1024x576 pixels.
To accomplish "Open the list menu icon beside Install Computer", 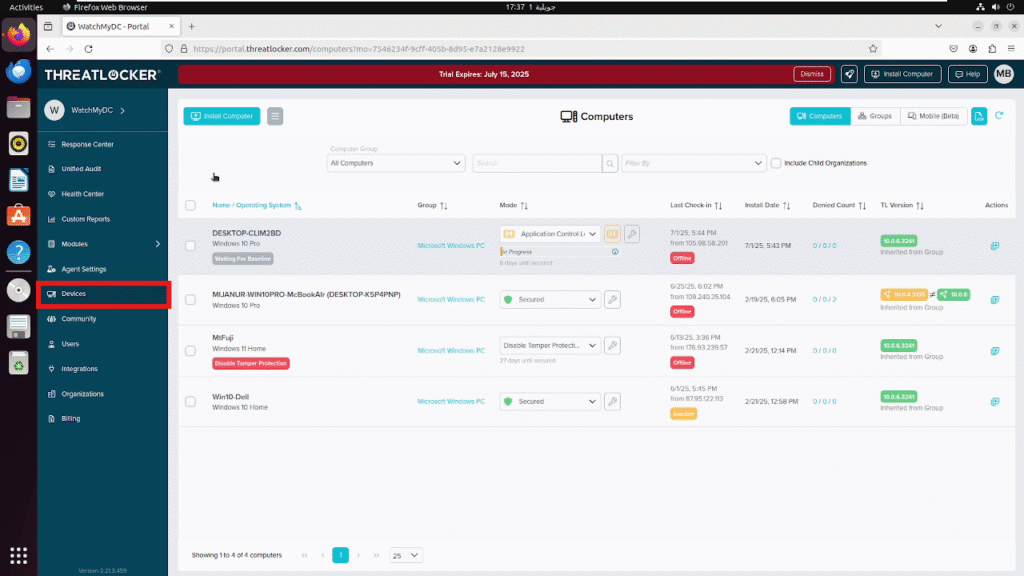I will click(275, 116).
